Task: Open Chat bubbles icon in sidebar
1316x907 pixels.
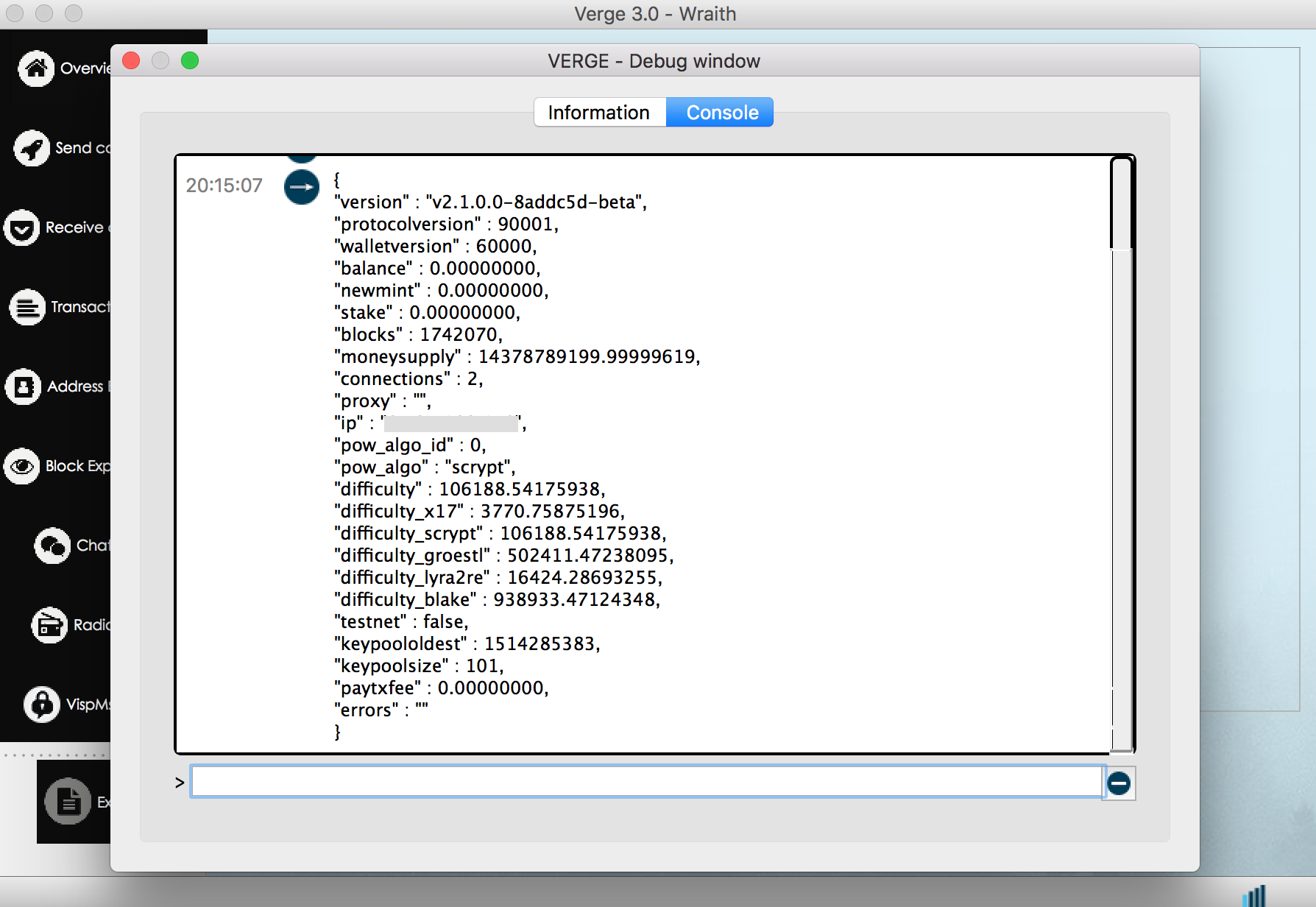Action: (52, 546)
